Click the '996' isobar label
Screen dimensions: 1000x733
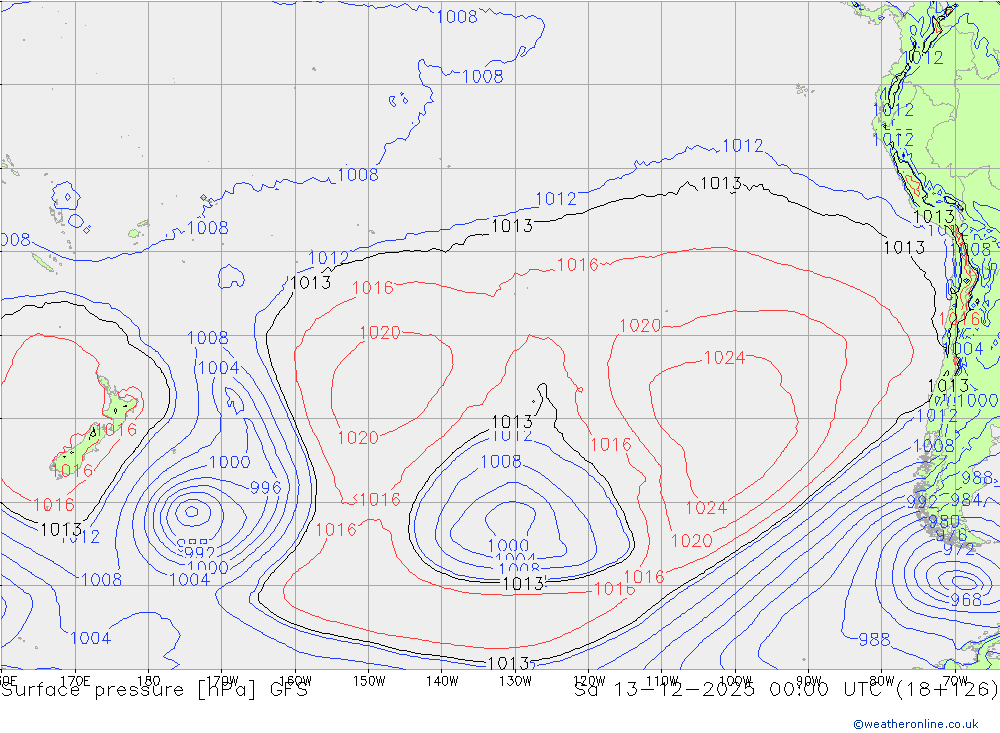[265, 487]
